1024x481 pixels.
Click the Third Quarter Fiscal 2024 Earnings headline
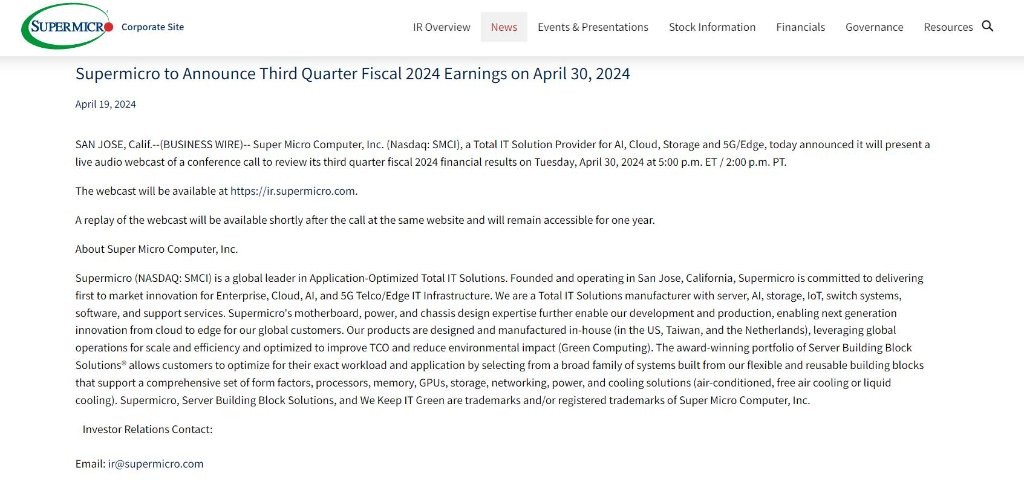(x=352, y=74)
